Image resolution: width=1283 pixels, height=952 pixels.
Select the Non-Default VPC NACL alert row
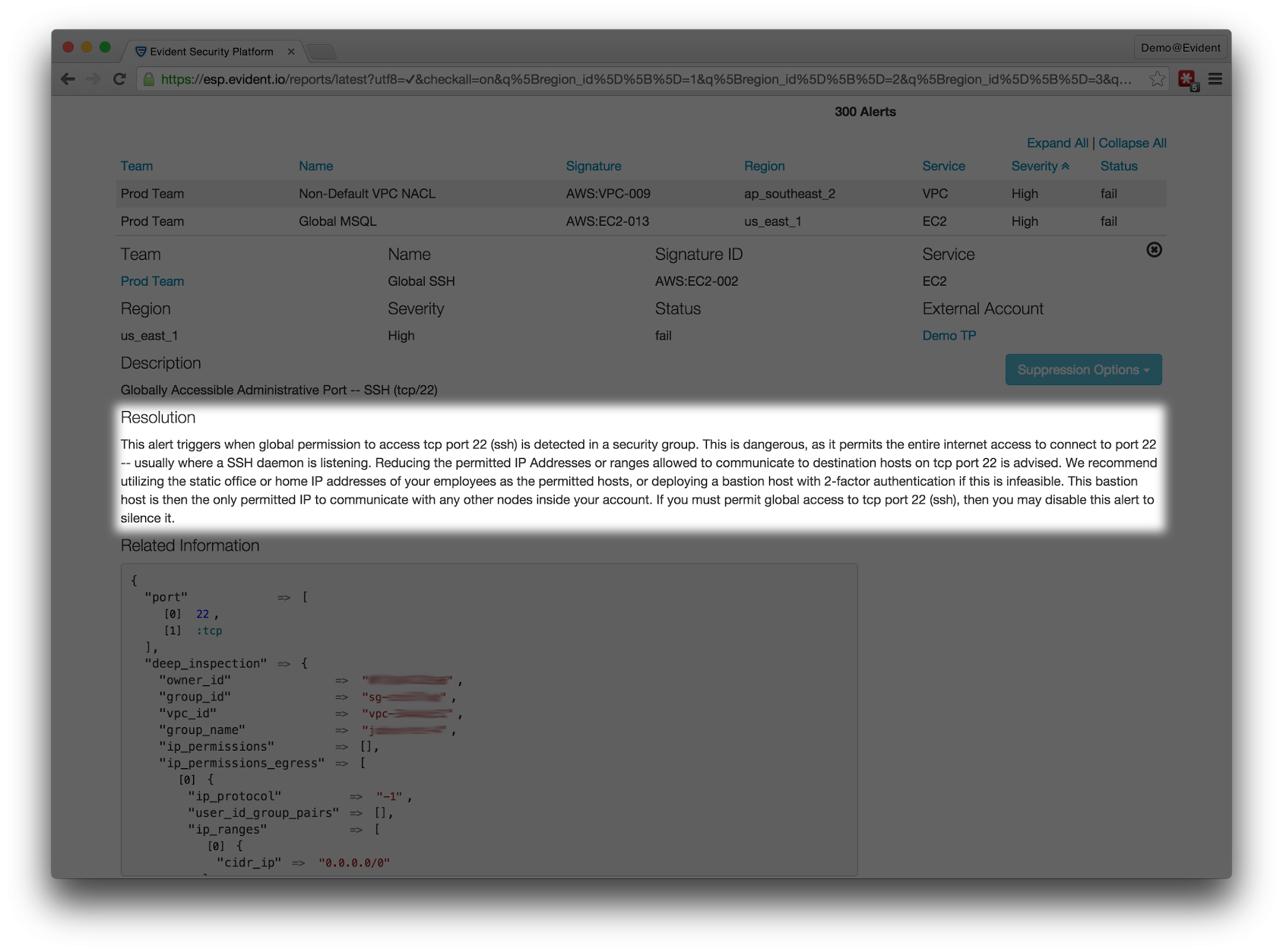[367, 194]
